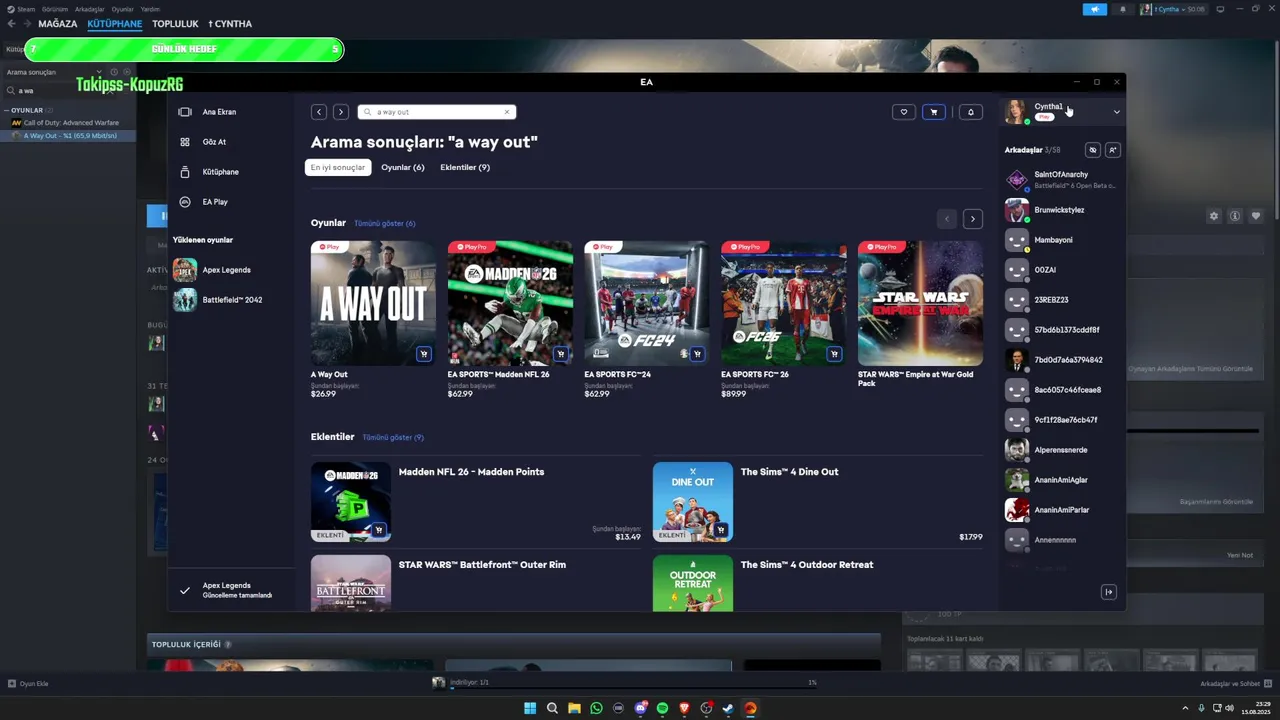This screenshot has height=720, width=1280.
Task: Switch to the Eklentiler (9) tab
Action: point(465,167)
